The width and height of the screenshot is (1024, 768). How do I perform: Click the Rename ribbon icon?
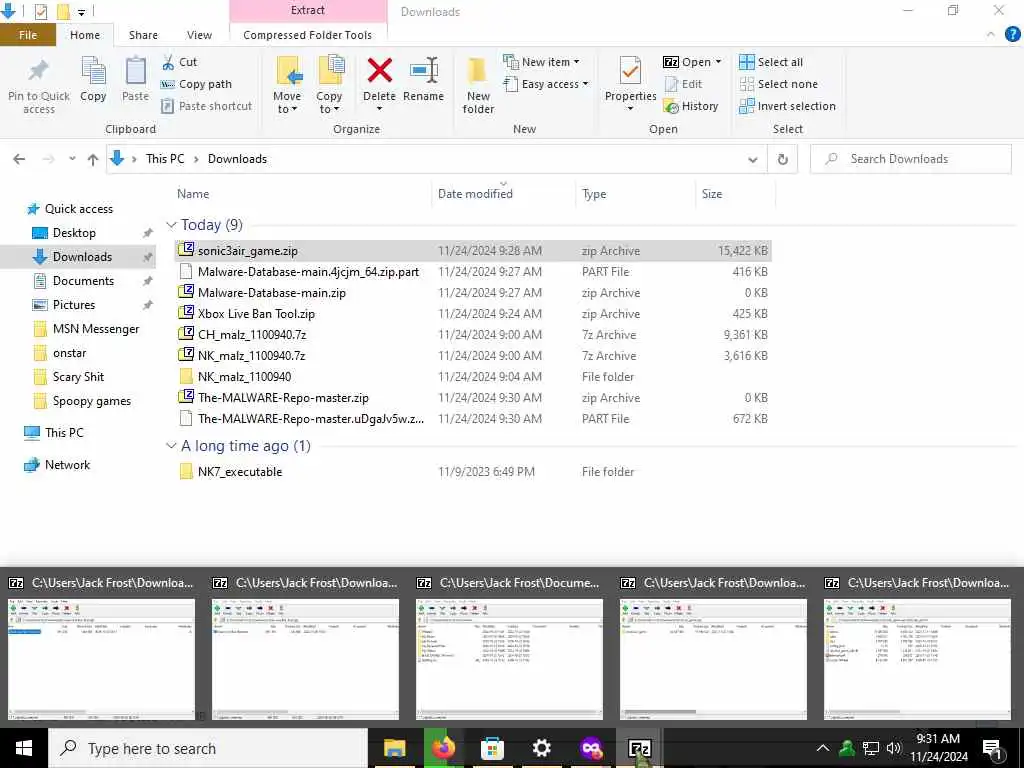coord(424,71)
